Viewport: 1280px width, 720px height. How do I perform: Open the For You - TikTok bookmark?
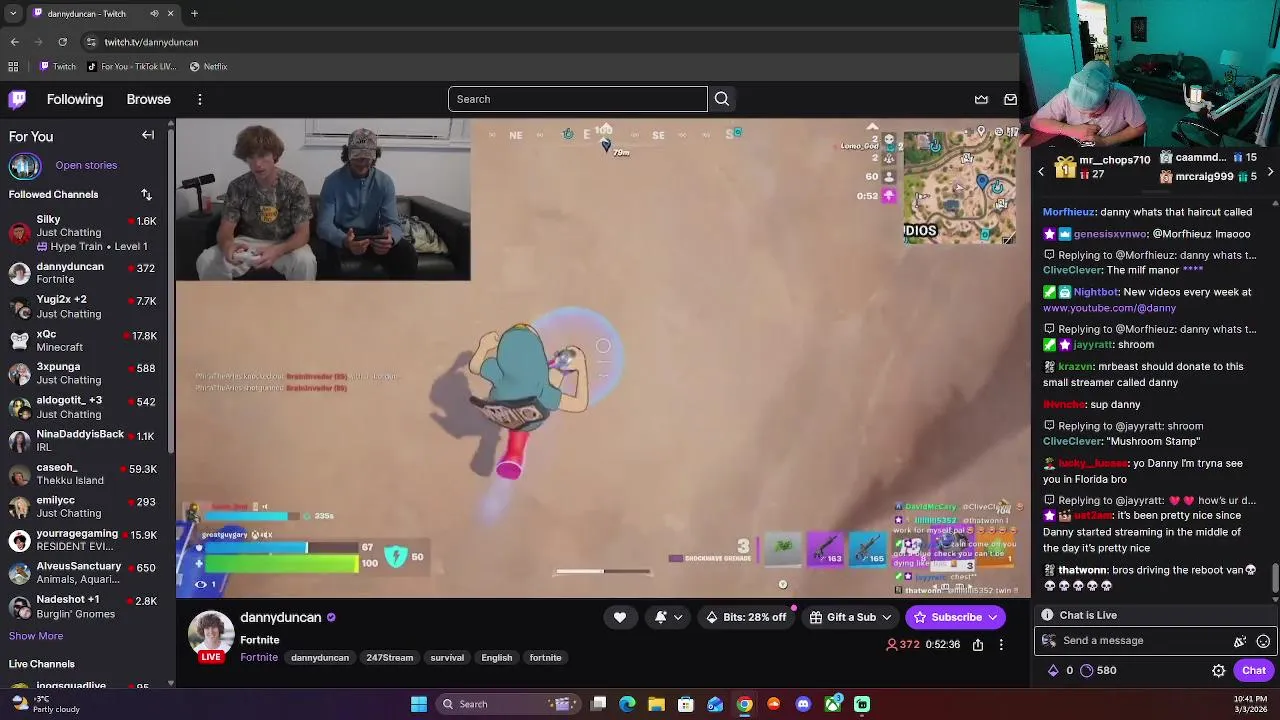(x=131, y=66)
